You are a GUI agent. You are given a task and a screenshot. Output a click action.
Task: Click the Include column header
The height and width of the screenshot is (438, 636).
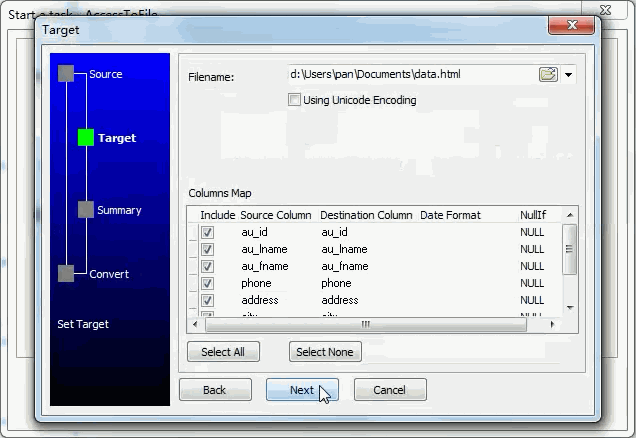pos(218,215)
